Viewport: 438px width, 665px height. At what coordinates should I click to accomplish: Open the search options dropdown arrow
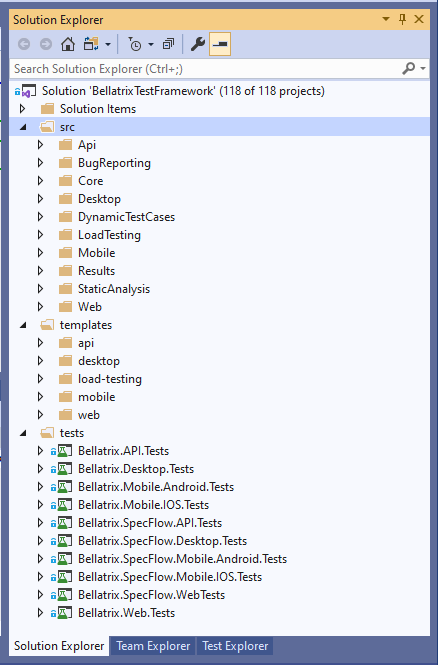click(423, 68)
